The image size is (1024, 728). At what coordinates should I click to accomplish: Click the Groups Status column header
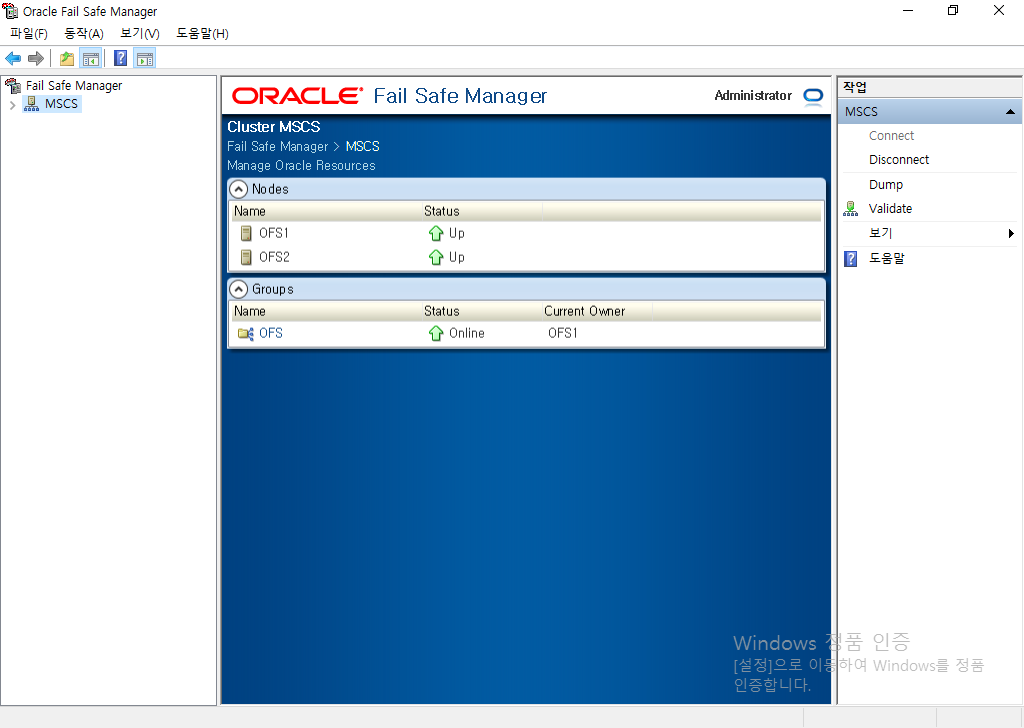(441, 311)
